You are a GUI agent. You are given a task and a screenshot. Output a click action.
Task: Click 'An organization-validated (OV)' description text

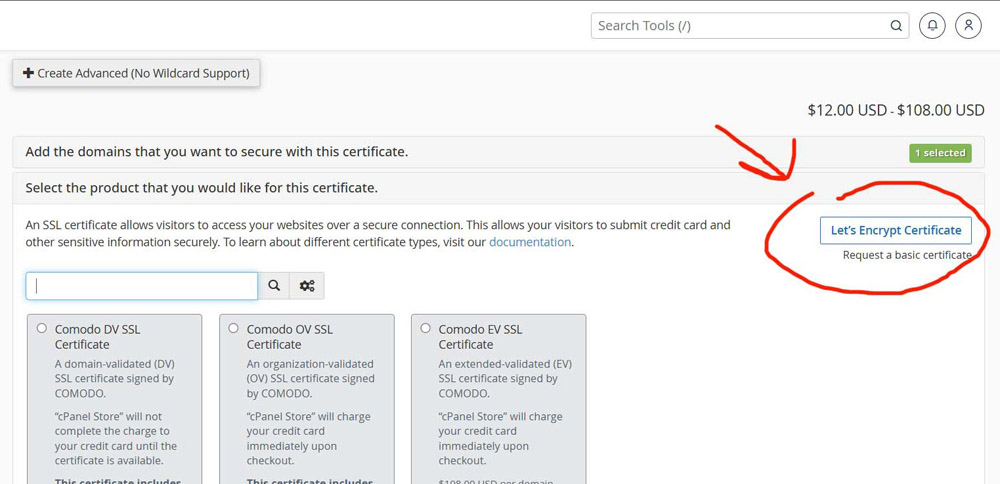[311, 378]
